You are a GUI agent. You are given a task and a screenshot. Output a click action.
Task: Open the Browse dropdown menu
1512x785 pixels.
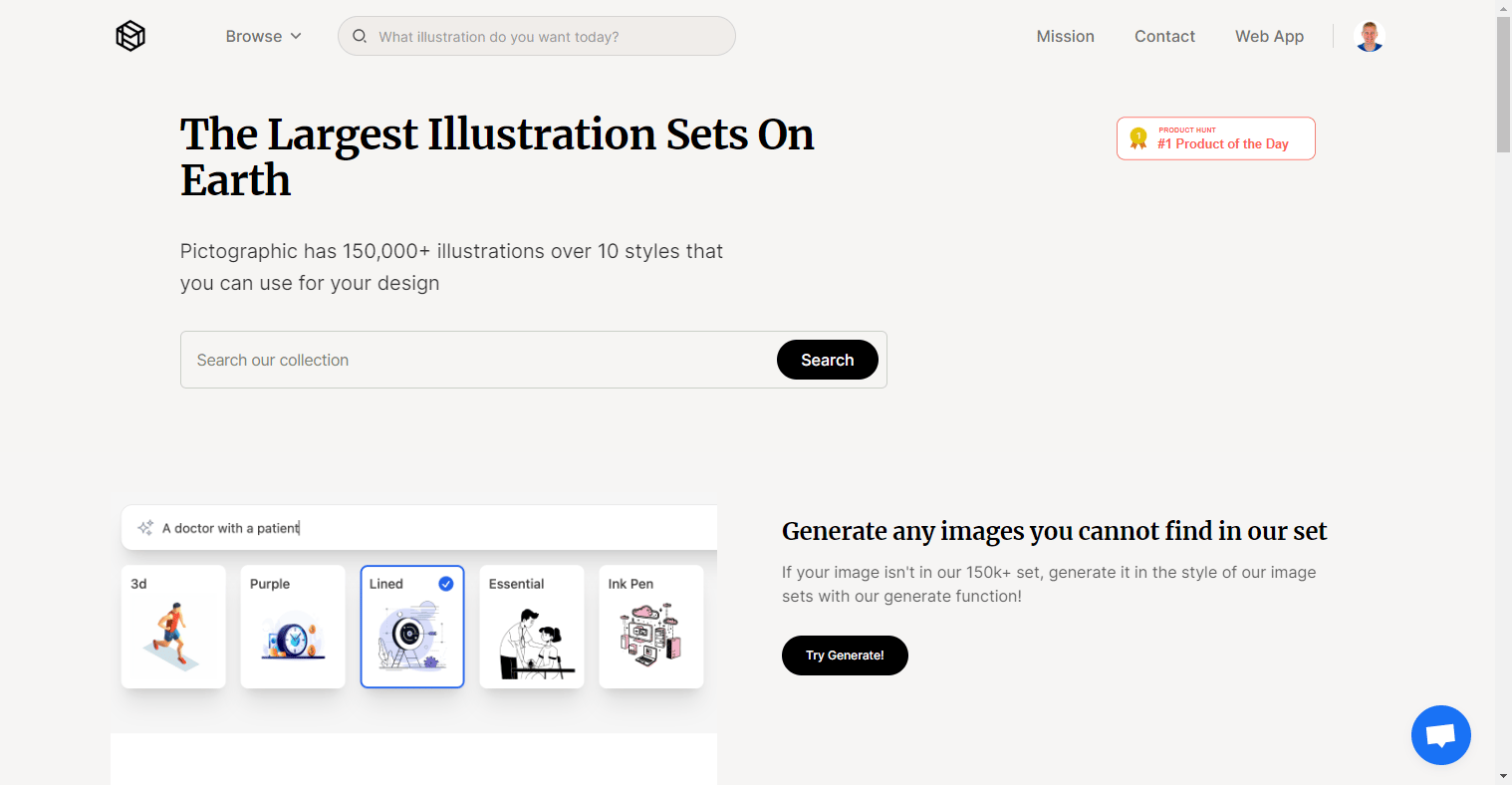pos(263,36)
